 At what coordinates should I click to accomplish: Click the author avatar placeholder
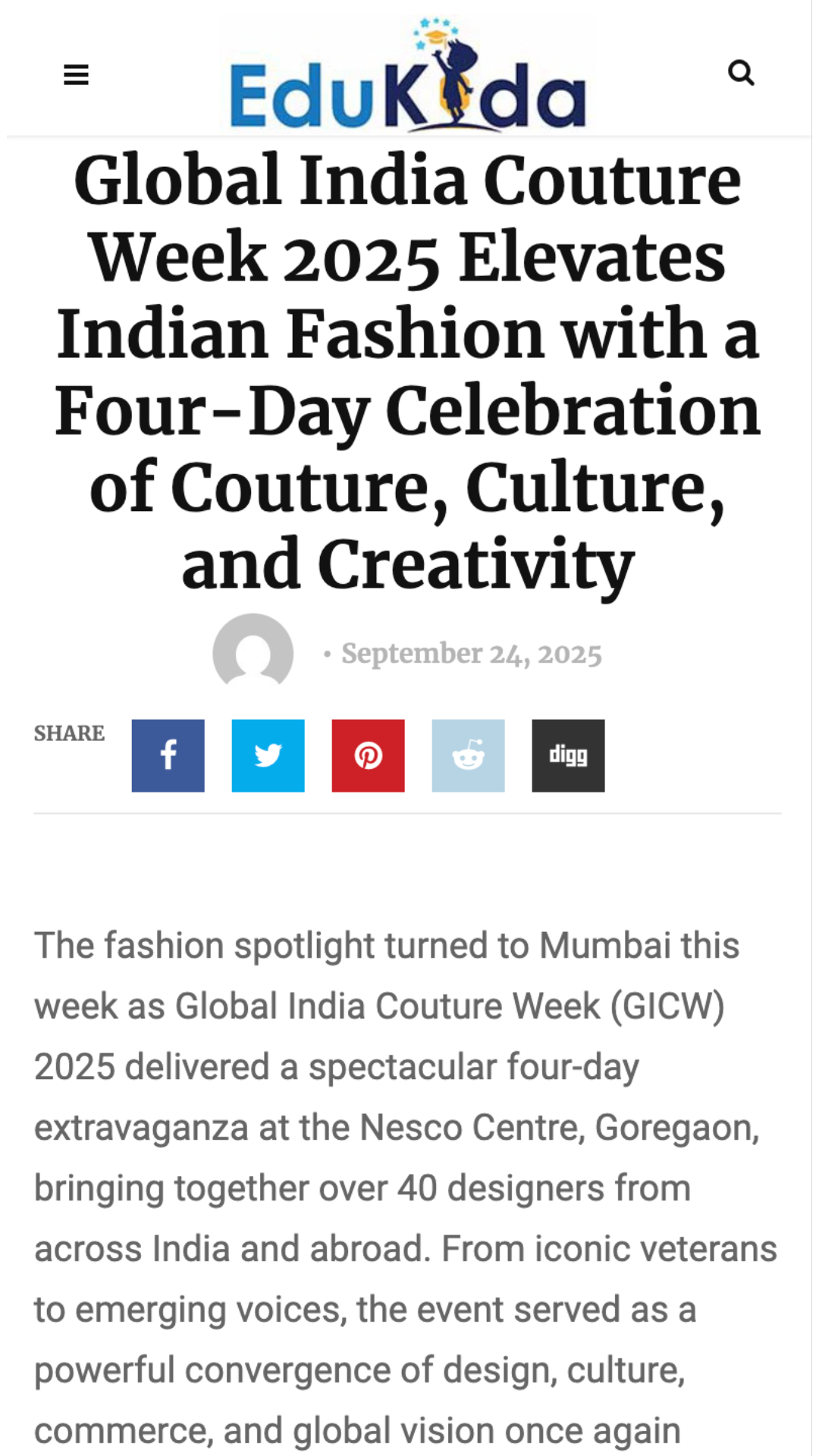pyautogui.click(x=253, y=652)
